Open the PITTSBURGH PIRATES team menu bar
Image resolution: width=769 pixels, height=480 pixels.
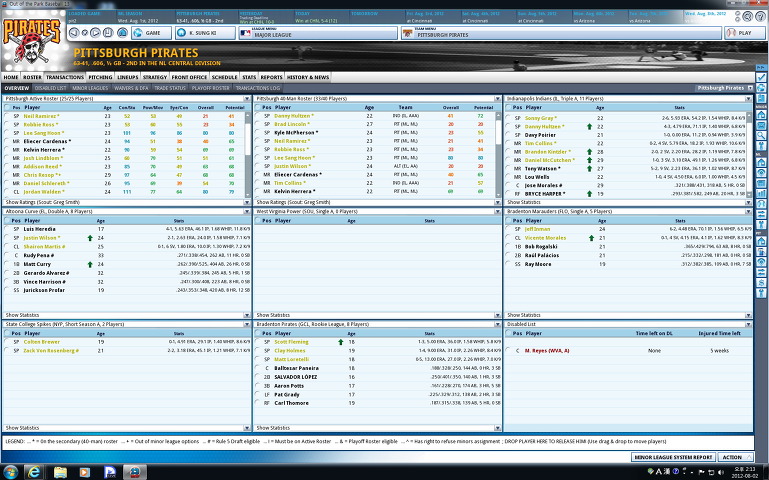point(562,33)
